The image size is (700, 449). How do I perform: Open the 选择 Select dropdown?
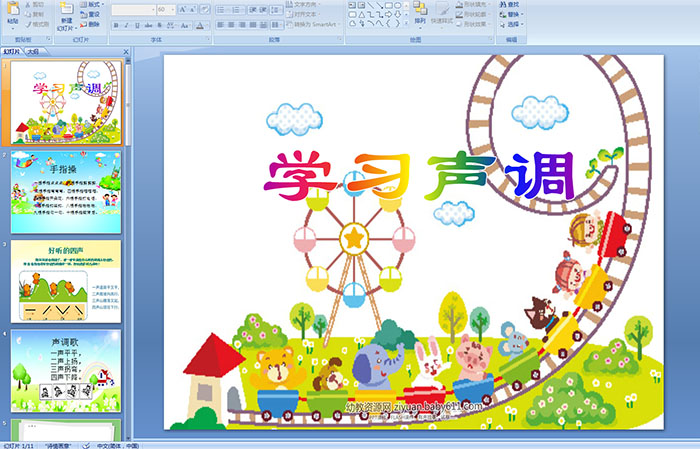(512, 24)
